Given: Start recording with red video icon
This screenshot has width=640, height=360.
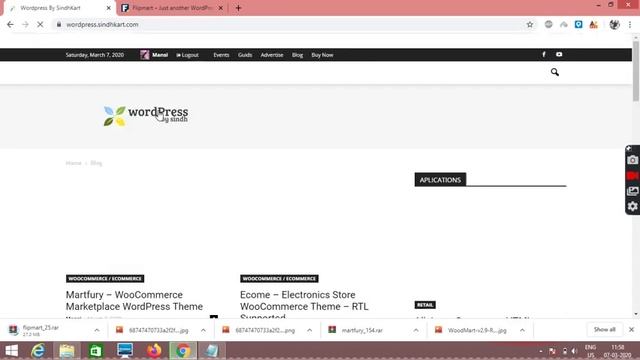Looking at the screenshot, I should point(632,176).
